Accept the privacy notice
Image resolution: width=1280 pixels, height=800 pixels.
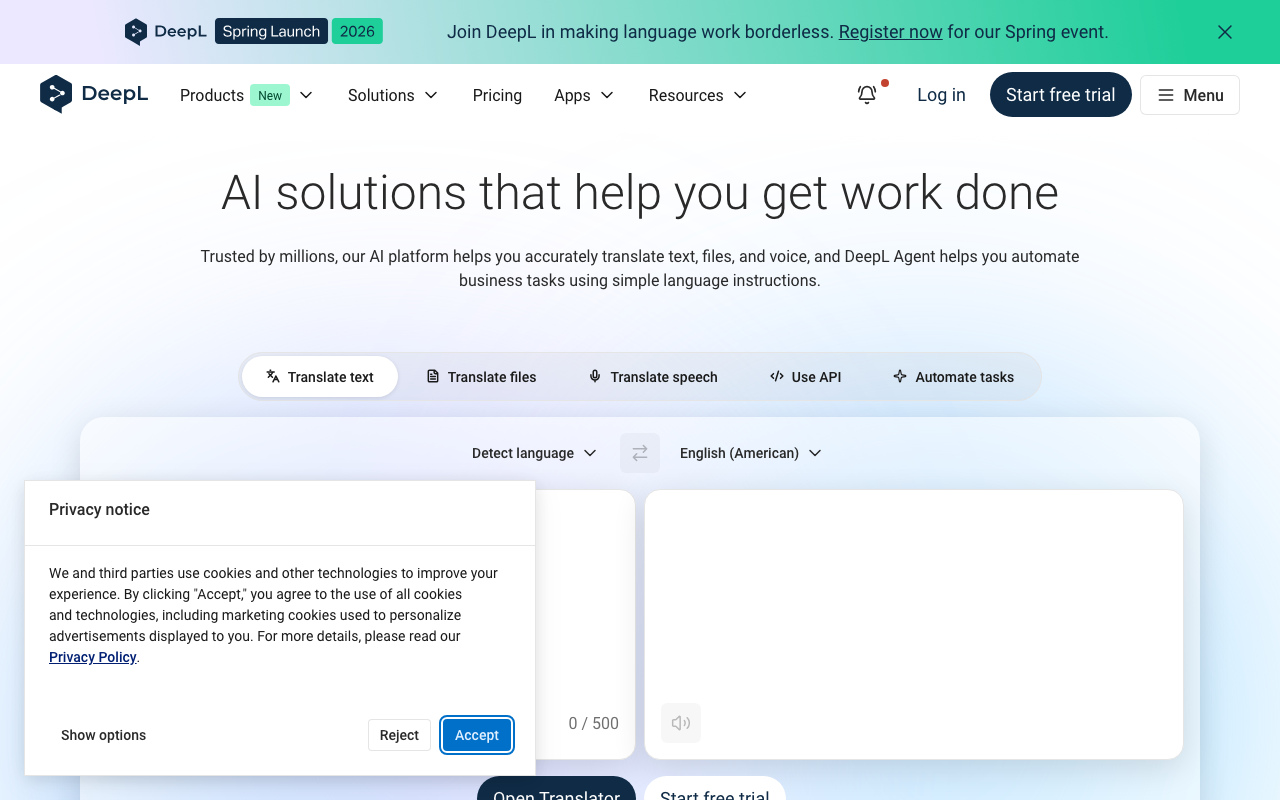coord(477,735)
